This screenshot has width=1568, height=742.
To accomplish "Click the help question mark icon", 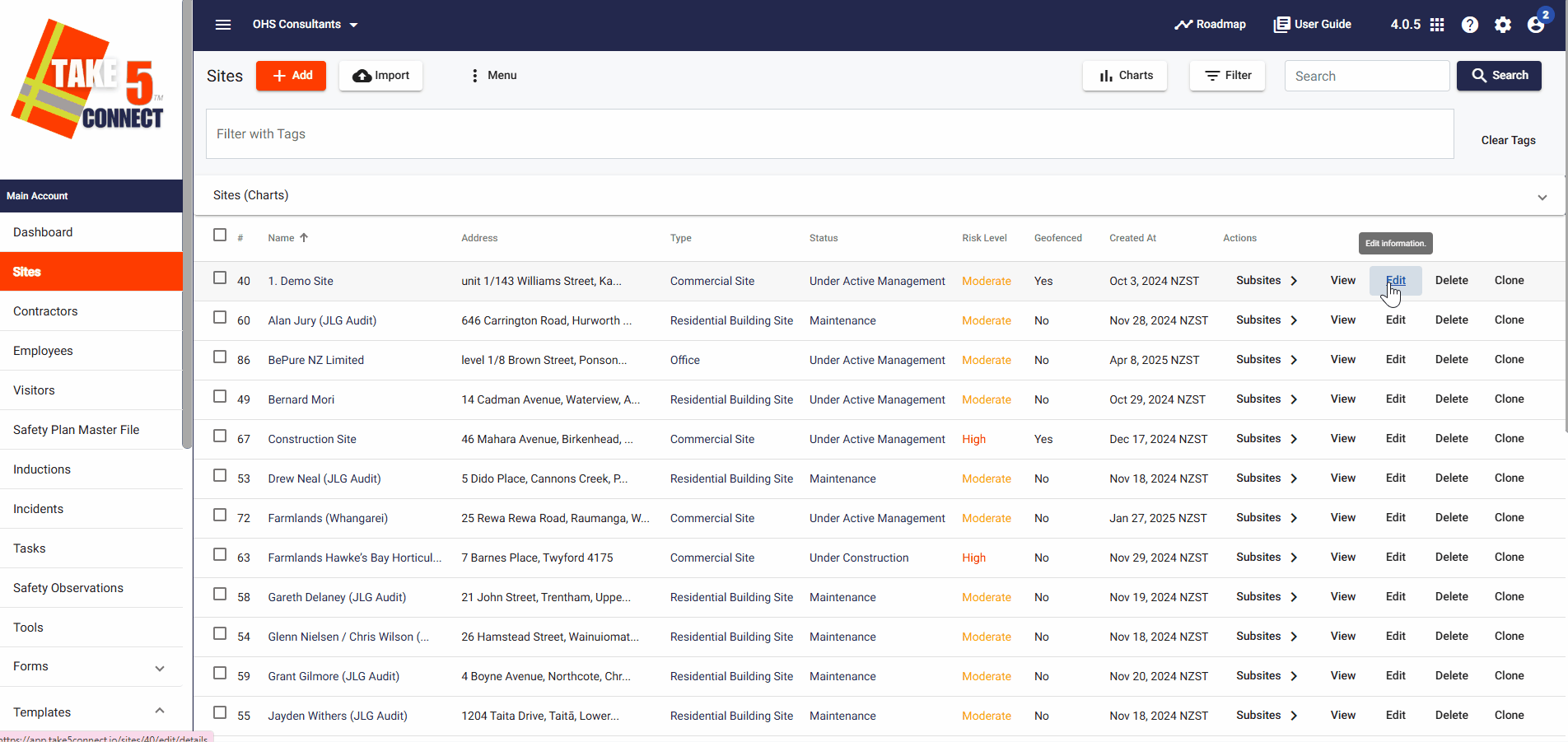I will (x=1470, y=25).
